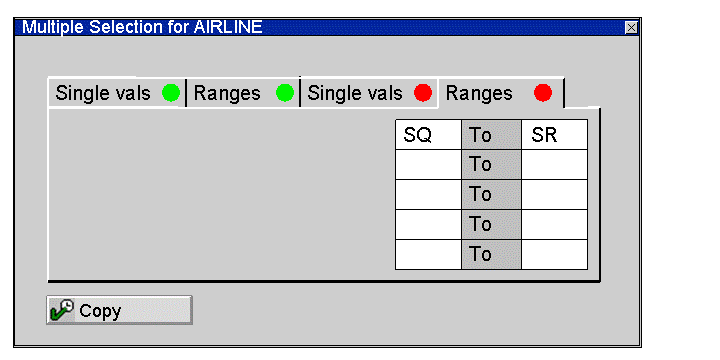Activate the red Ranges tab
The width and height of the screenshot is (720, 360).
[x=500, y=93]
